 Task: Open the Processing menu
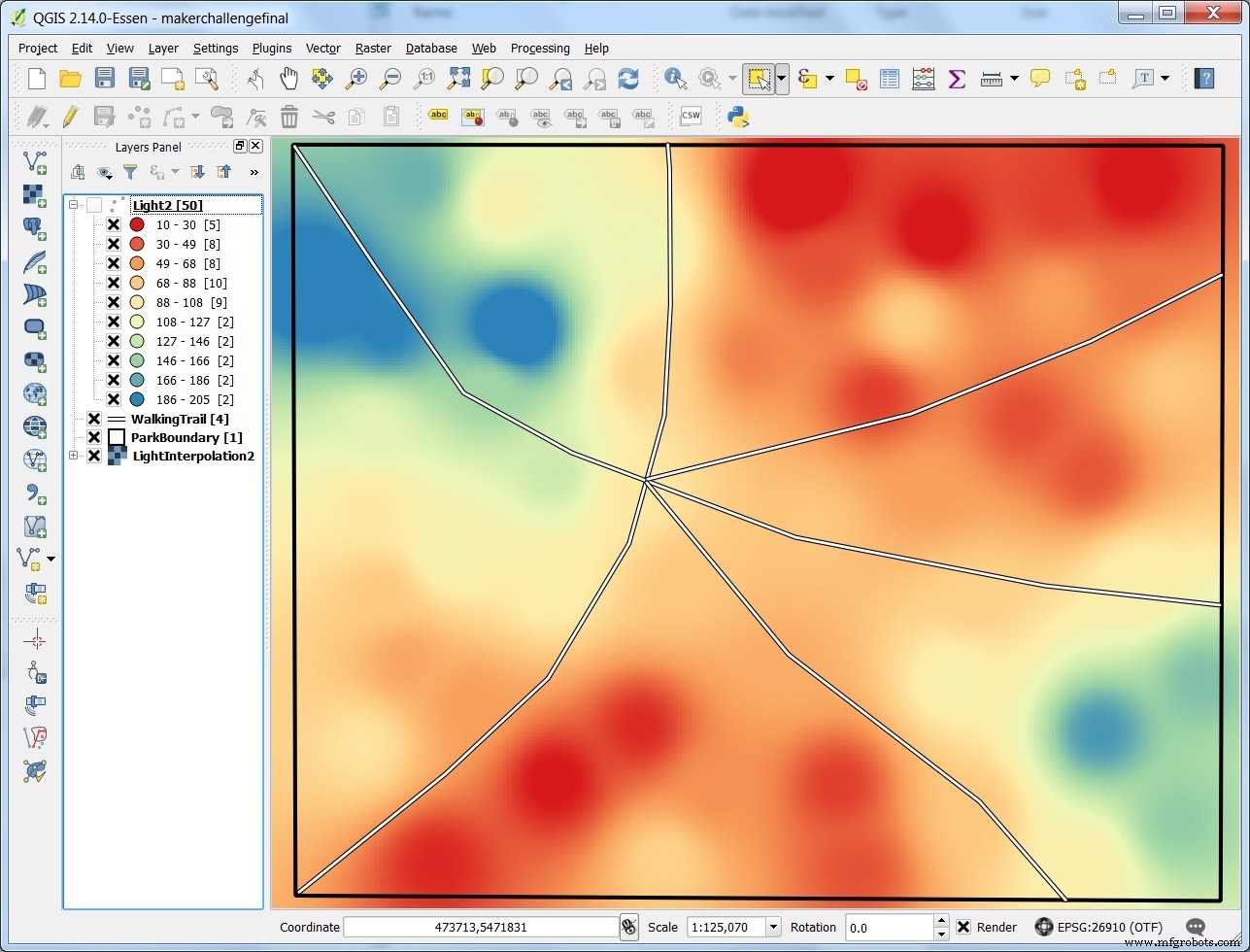pyautogui.click(x=540, y=48)
